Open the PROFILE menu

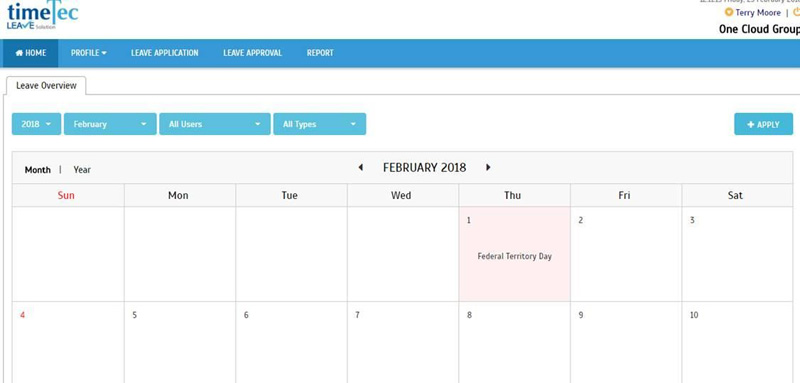(89, 53)
